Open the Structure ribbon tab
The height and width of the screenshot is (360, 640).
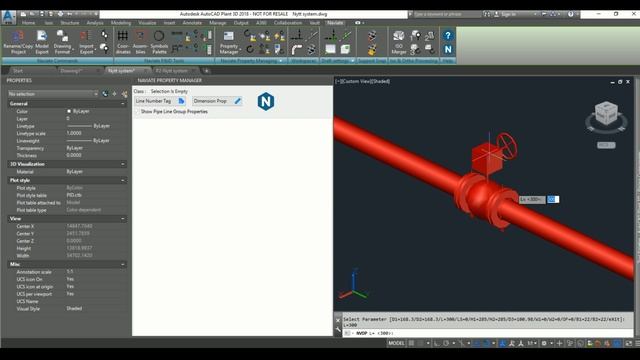pyautogui.click(x=70, y=23)
